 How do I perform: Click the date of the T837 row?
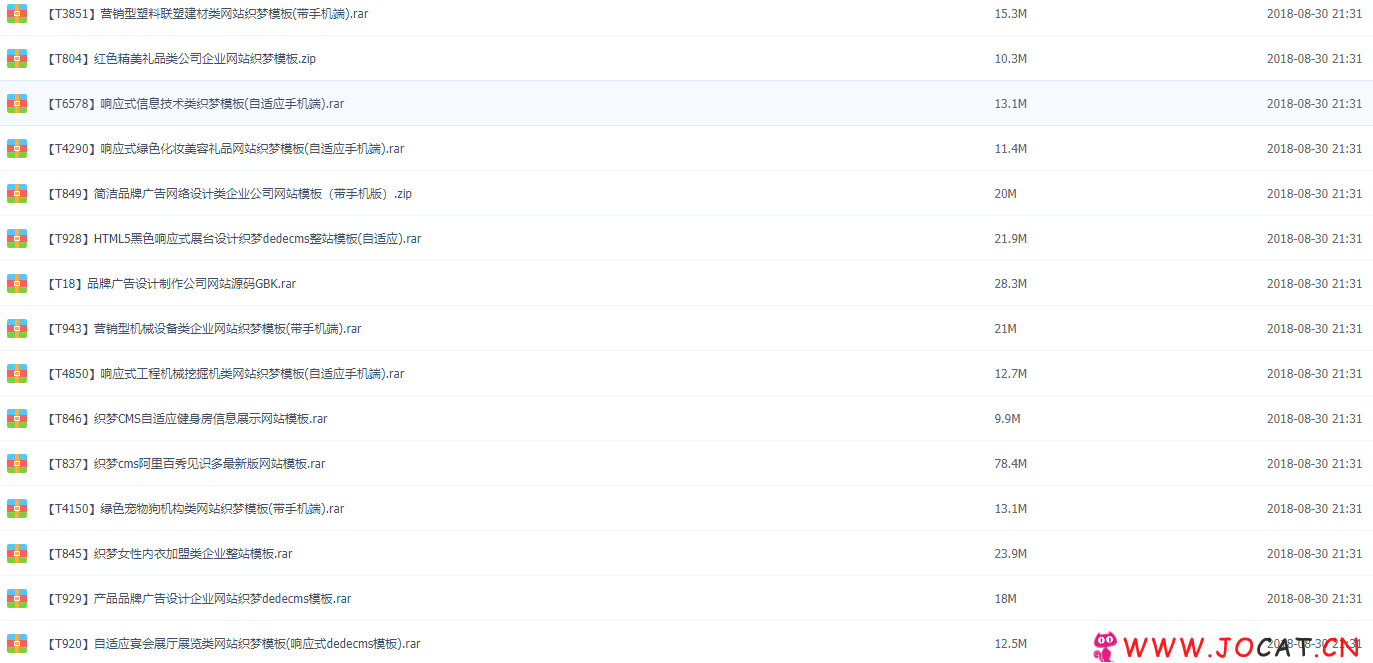1314,464
